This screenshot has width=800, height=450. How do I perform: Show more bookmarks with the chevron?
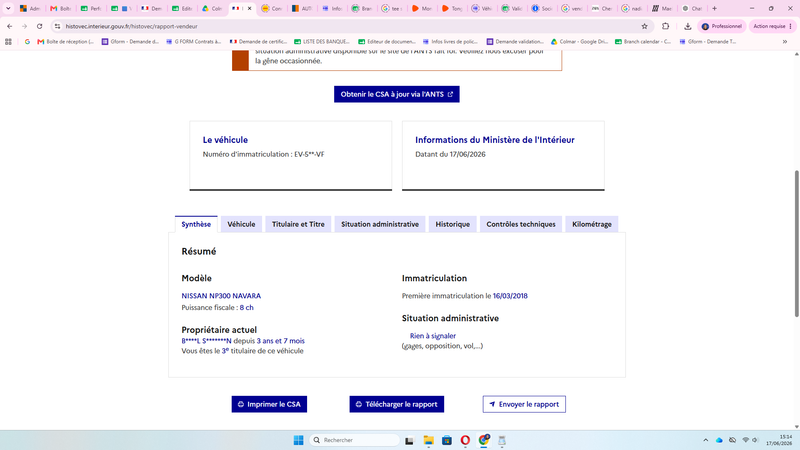pos(785,41)
